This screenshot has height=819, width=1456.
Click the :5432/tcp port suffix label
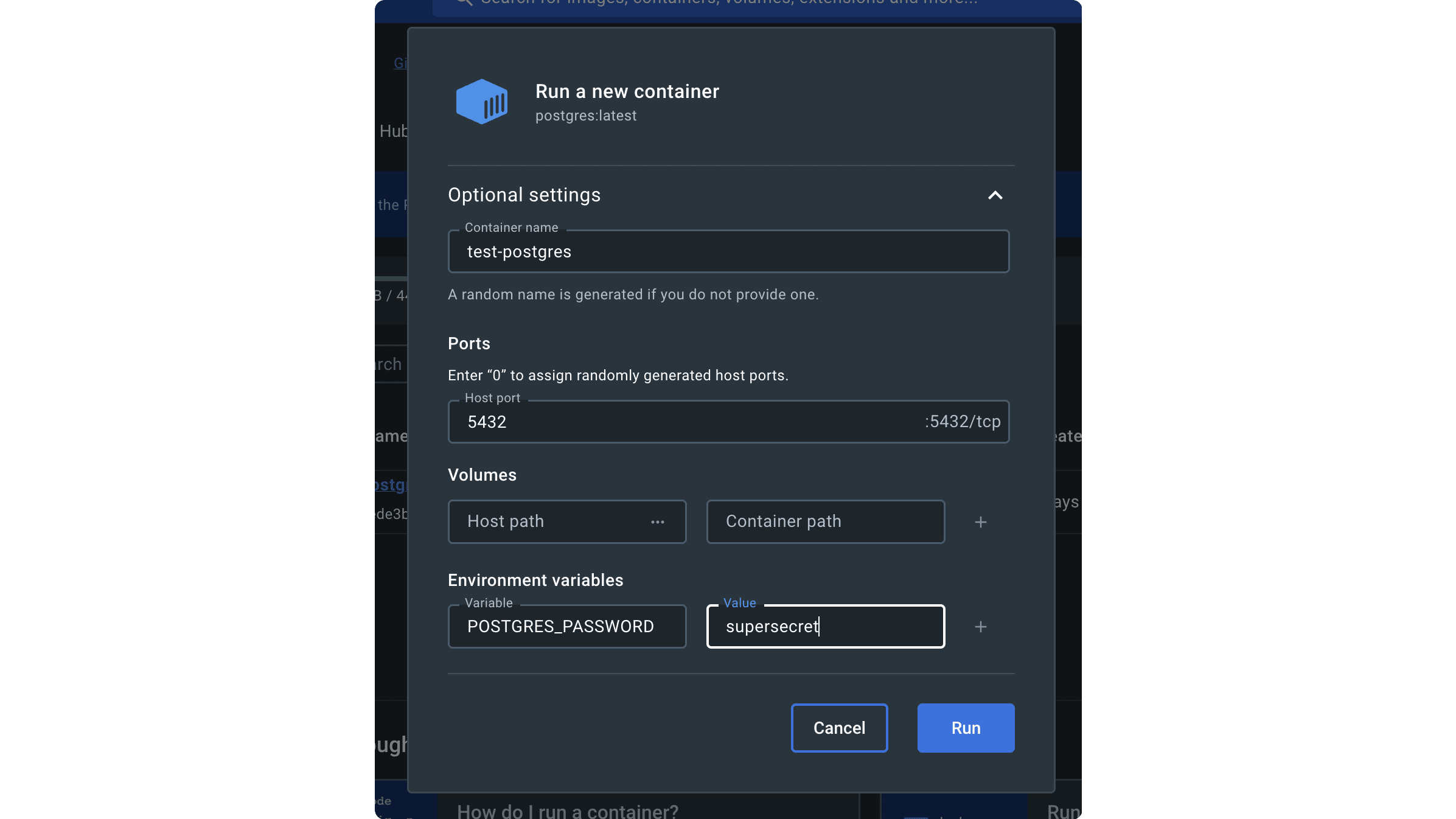(x=960, y=421)
